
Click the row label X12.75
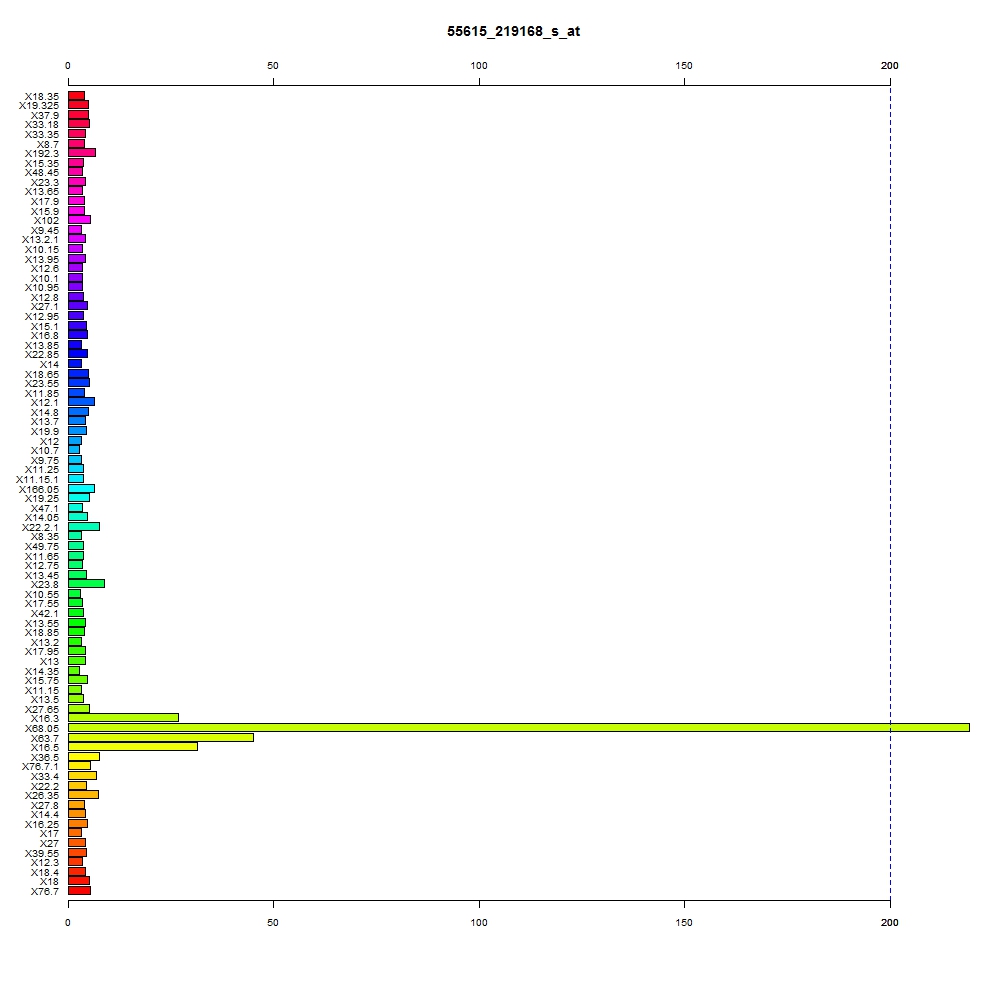[x=42, y=566]
